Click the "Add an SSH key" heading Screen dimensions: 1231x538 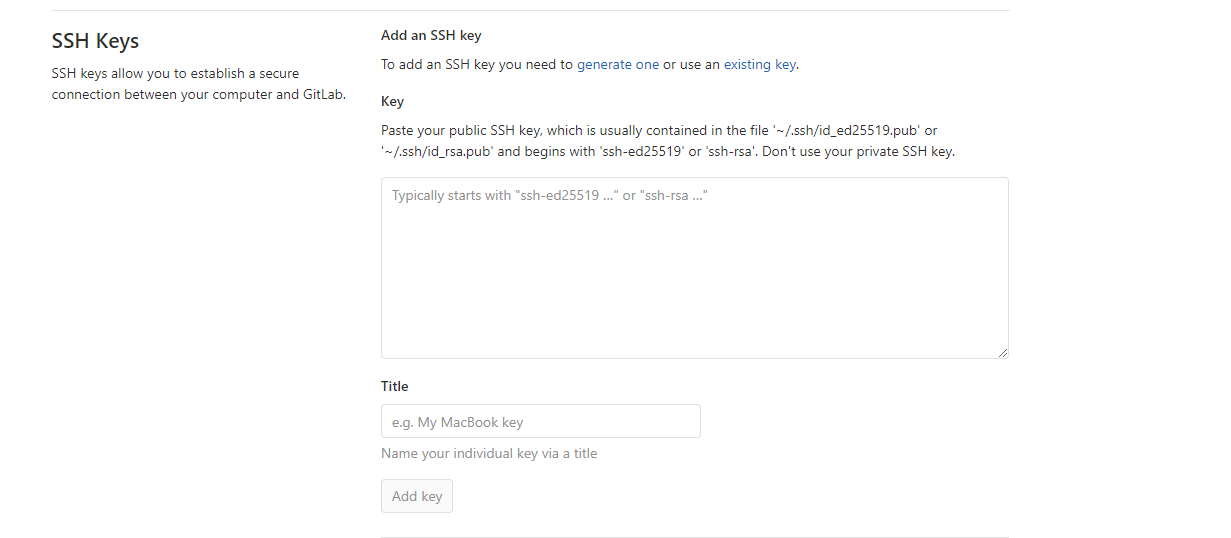[x=431, y=35]
